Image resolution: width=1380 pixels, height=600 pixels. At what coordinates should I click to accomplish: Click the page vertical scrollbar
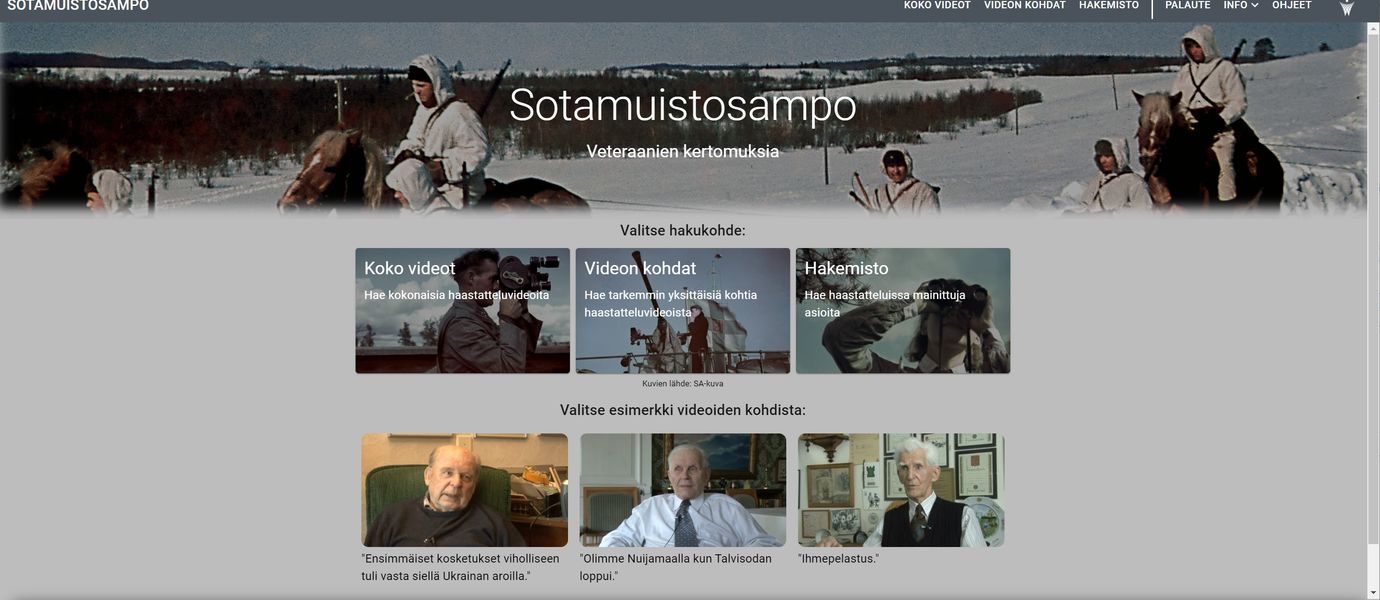(1373, 300)
